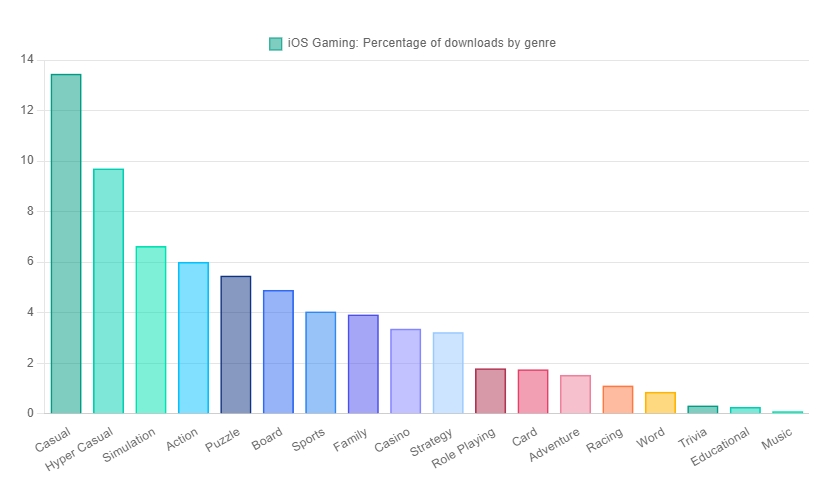
Task: Select the orange Racing bar
Action: [618, 399]
